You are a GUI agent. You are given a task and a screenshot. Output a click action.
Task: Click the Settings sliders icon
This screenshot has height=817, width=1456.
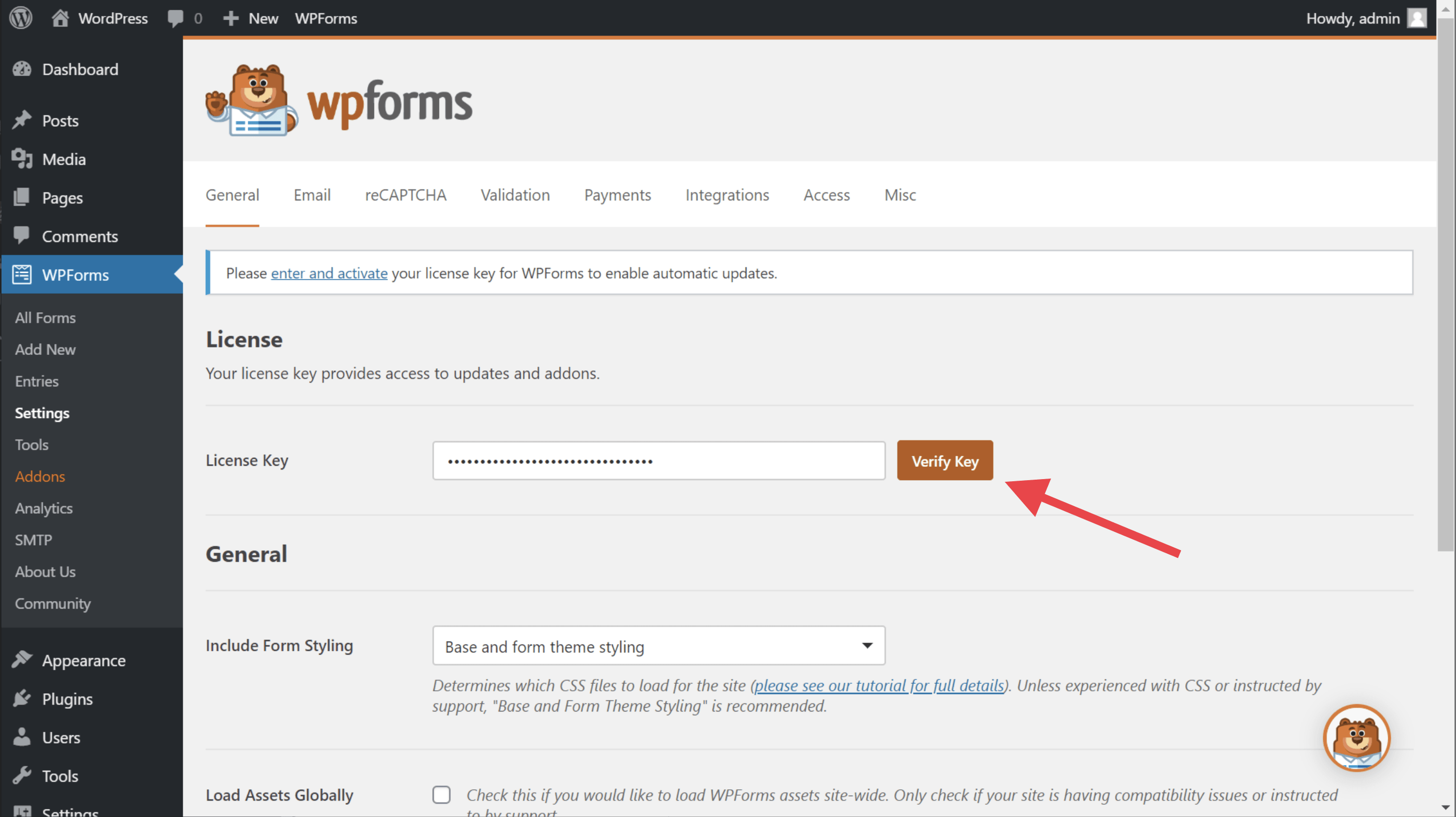coord(22,811)
